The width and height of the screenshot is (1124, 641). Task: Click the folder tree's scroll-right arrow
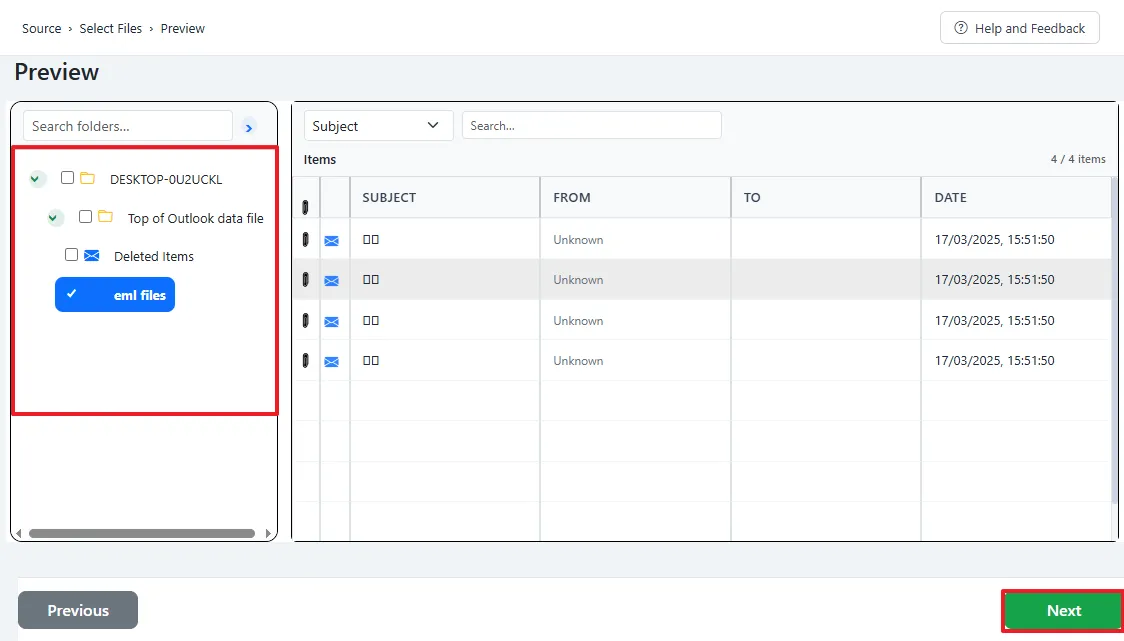(268, 533)
